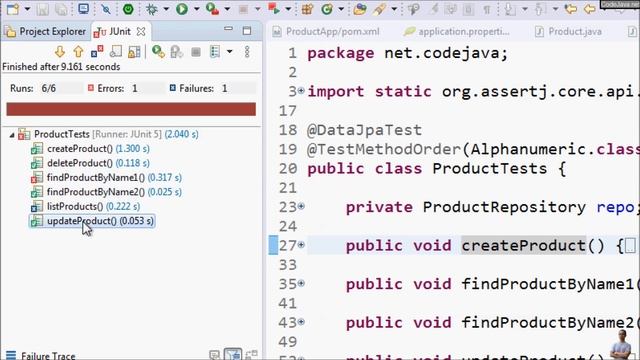Select the listProducts() test result
The height and width of the screenshot is (360, 640).
point(86,207)
